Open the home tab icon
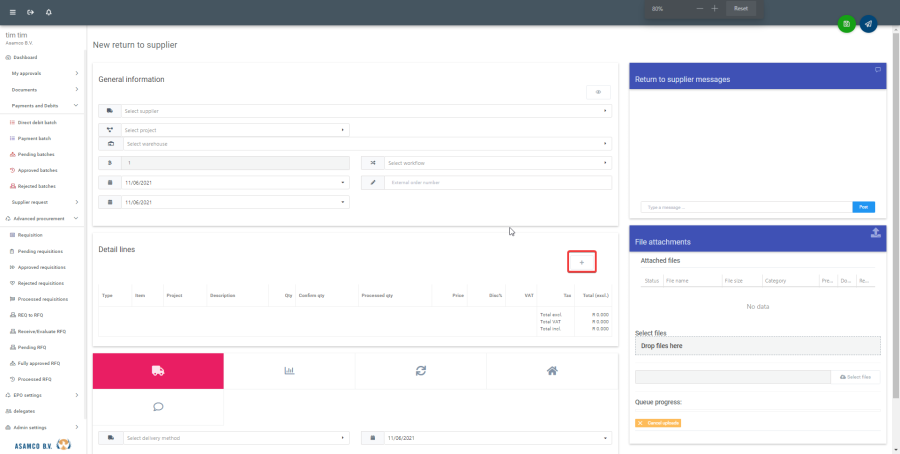Screen dimensions: 900x454 coord(551,370)
